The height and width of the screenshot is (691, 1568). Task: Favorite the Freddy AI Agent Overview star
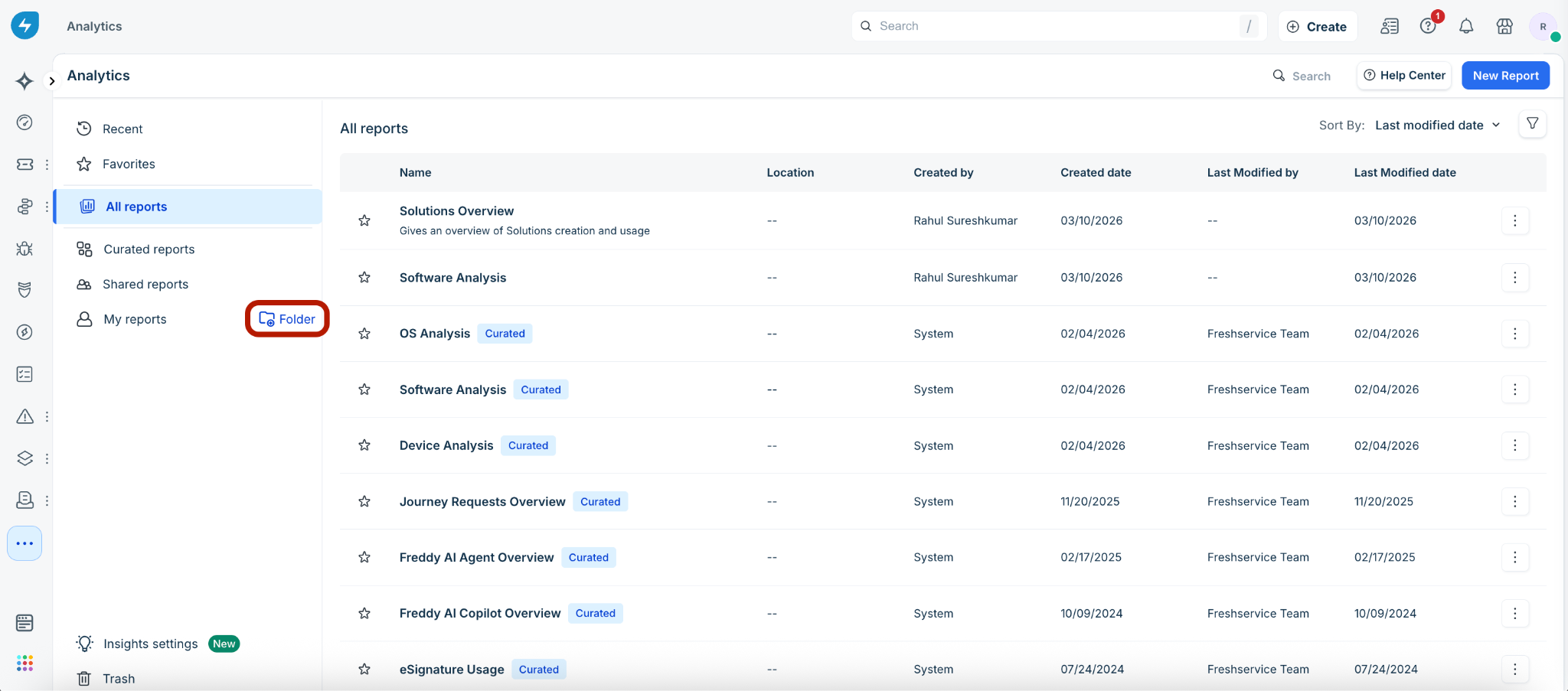tap(364, 557)
